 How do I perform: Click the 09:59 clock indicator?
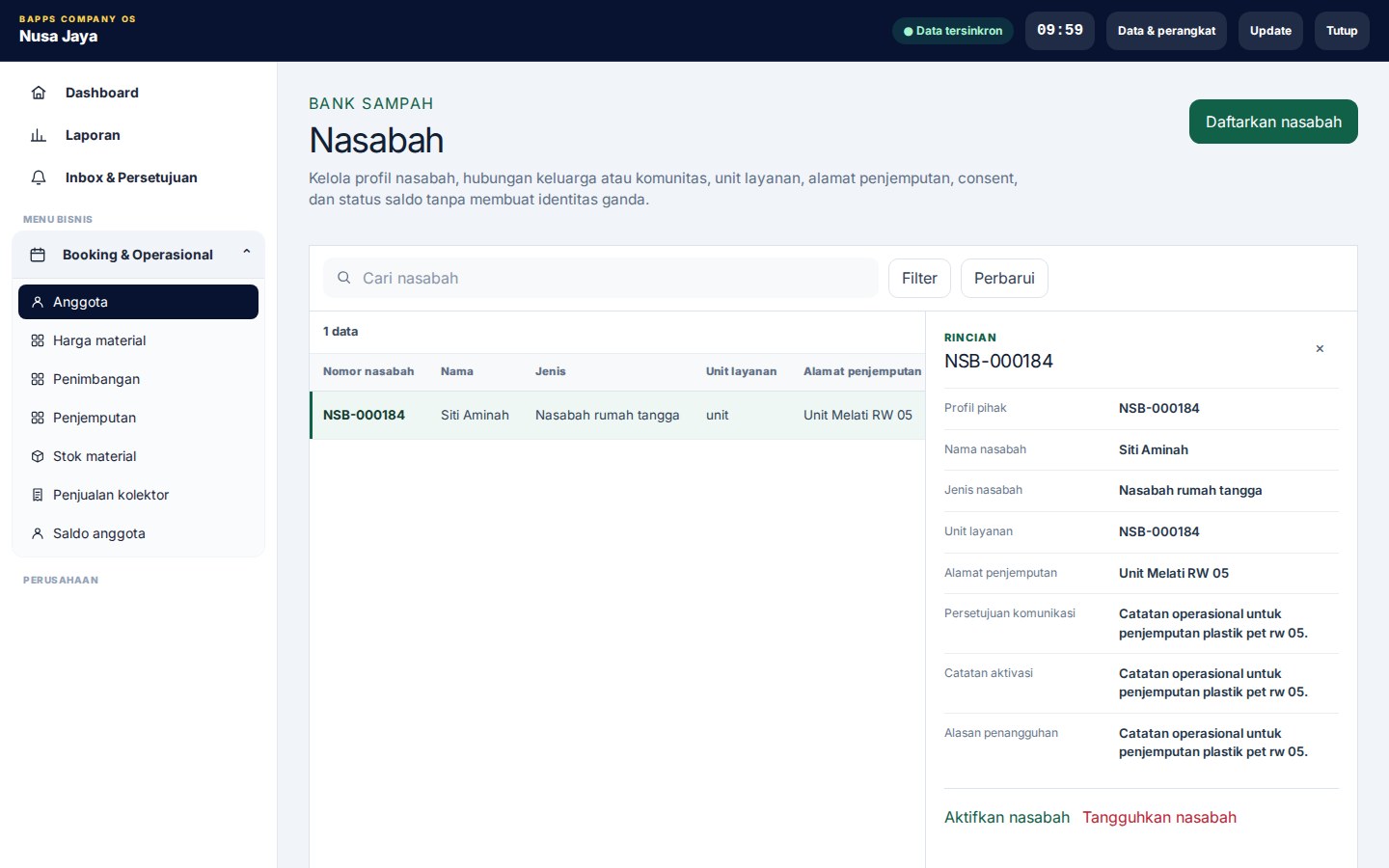pyautogui.click(x=1060, y=31)
